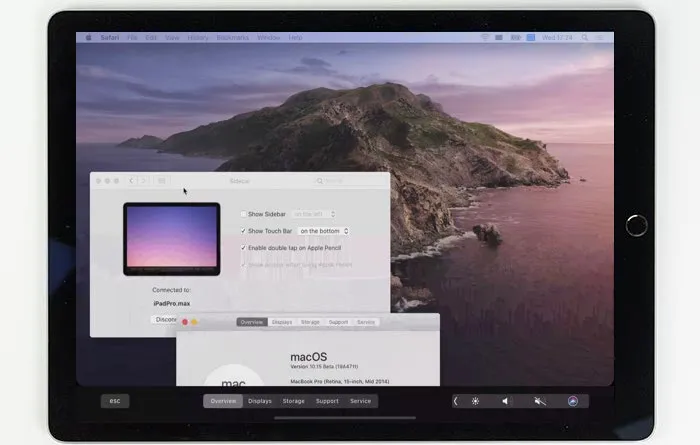Uncheck Show Touch Bar
Image resolution: width=700 pixels, height=445 pixels.
[x=243, y=231]
